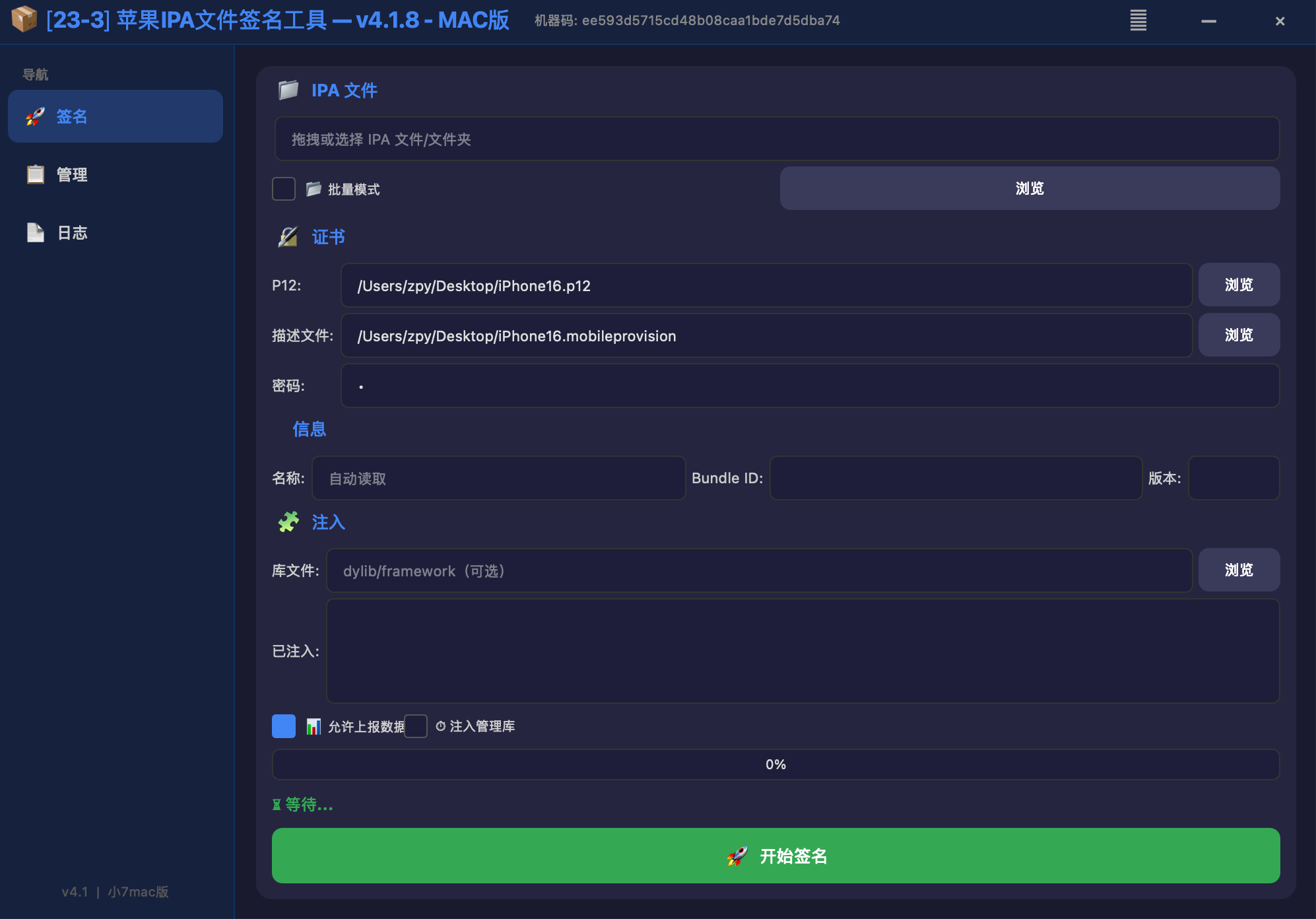The image size is (1316, 919).
Task: Click the 0% progress bar
Action: [x=775, y=764]
